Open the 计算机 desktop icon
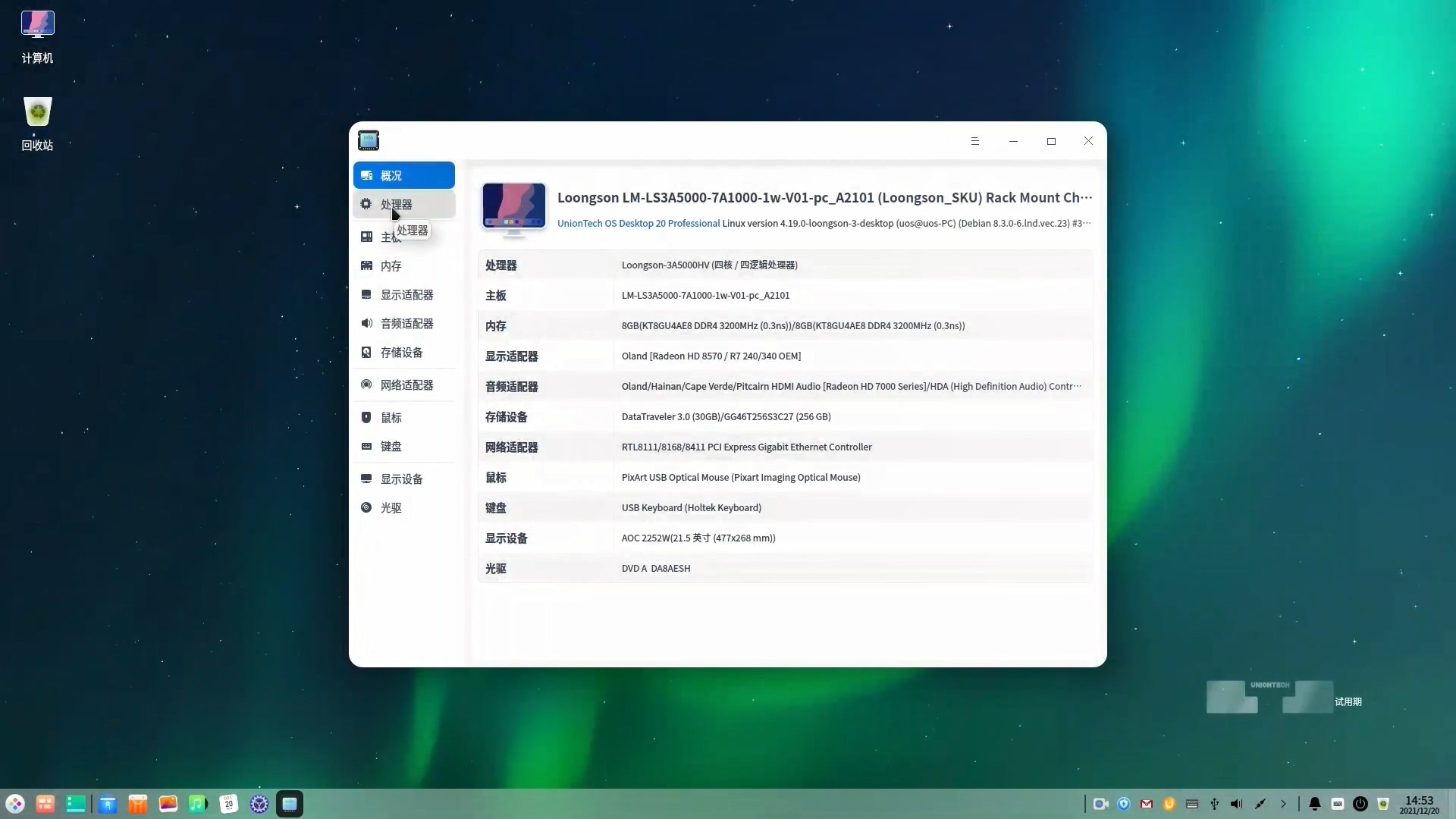Screen dimensions: 1456x819 pos(37,38)
